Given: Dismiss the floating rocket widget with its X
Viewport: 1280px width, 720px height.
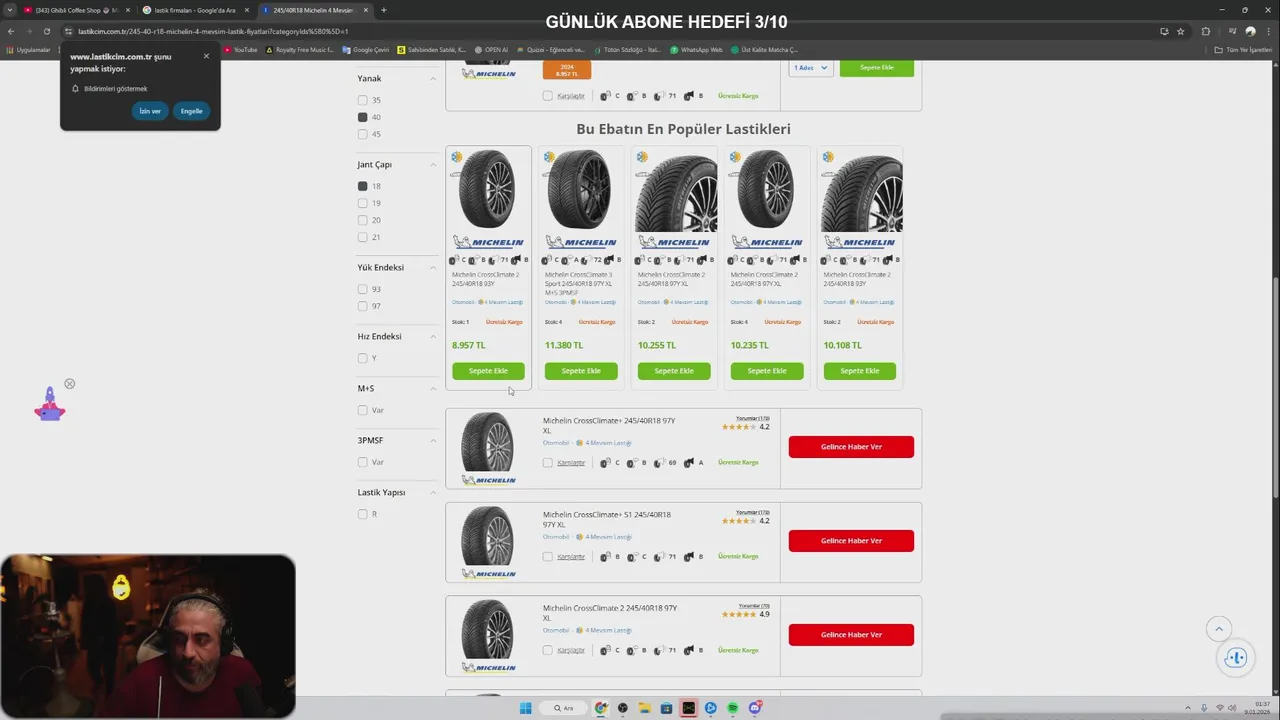Looking at the screenshot, I should (x=70, y=384).
